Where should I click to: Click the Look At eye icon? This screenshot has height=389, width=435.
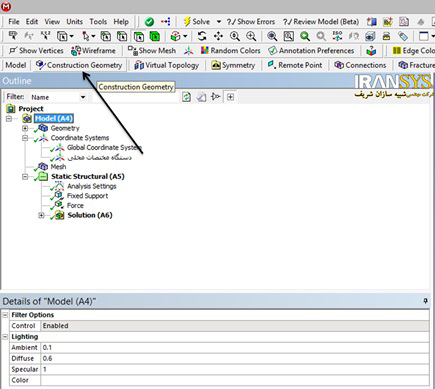370,36
